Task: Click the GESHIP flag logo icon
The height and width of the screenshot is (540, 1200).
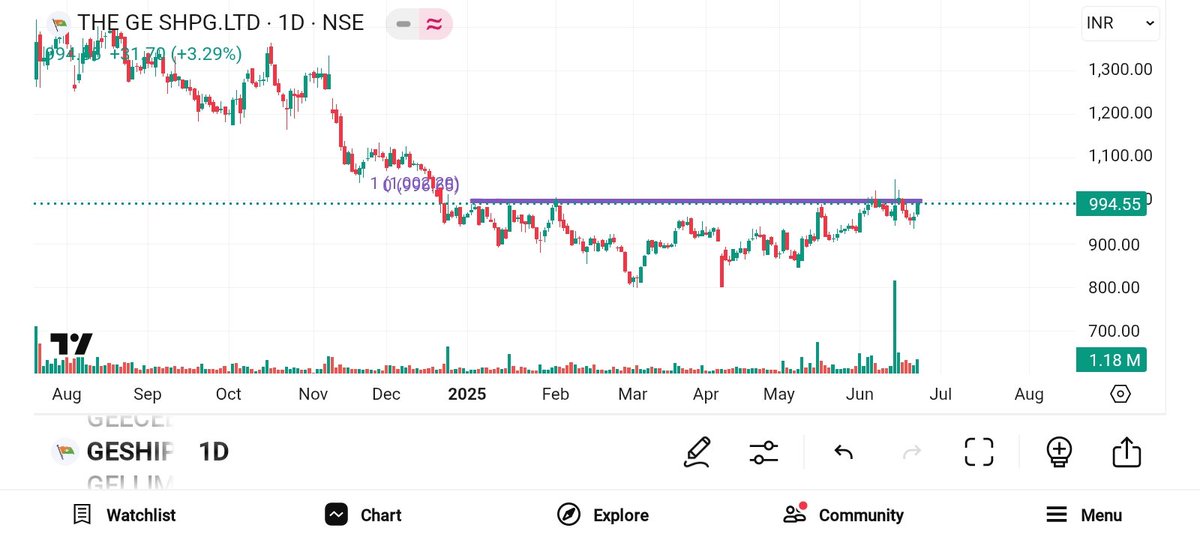Action: 64,452
